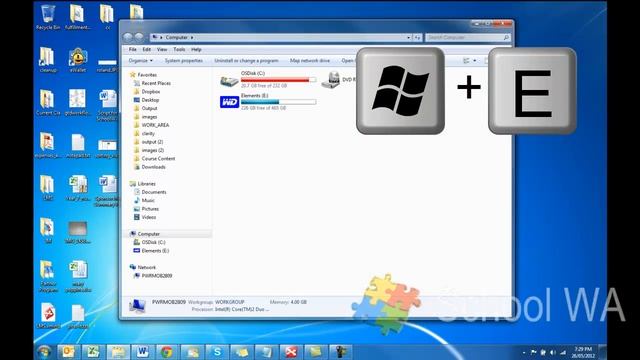640x360 pixels.
Task: Open the Music library
Action: 148,200
